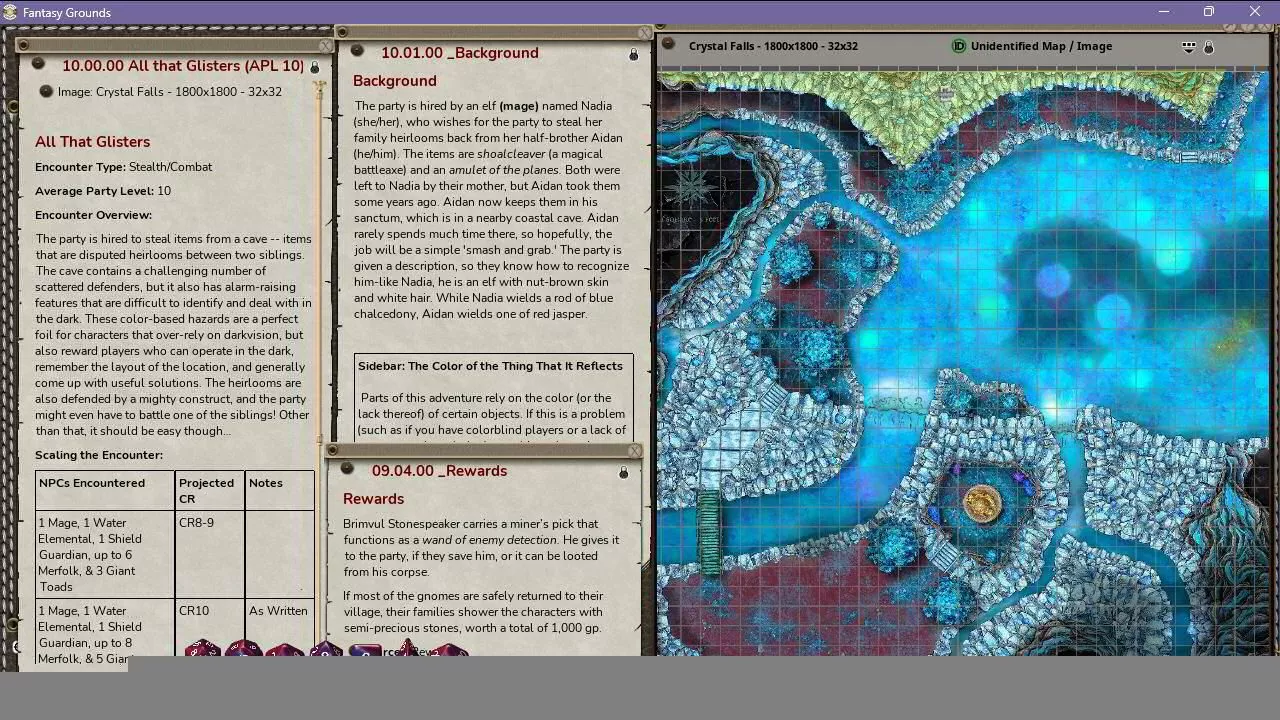The width and height of the screenshot is (1280, 720).
Task: Click the Fantasy Grounds app icon in title bar
Action: point(10,12)
